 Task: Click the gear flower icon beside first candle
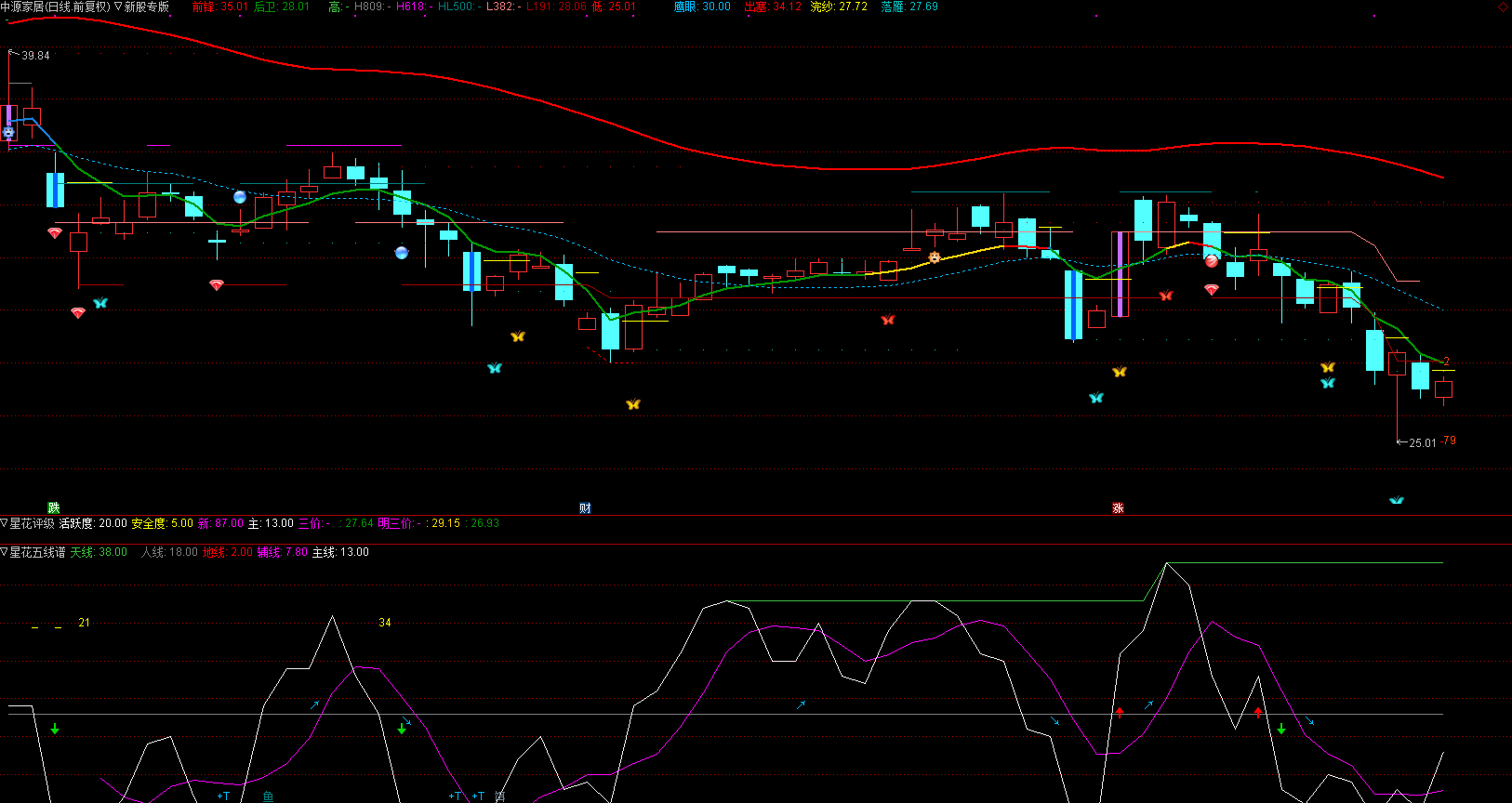pyautogui.click(x=8, y=133)
